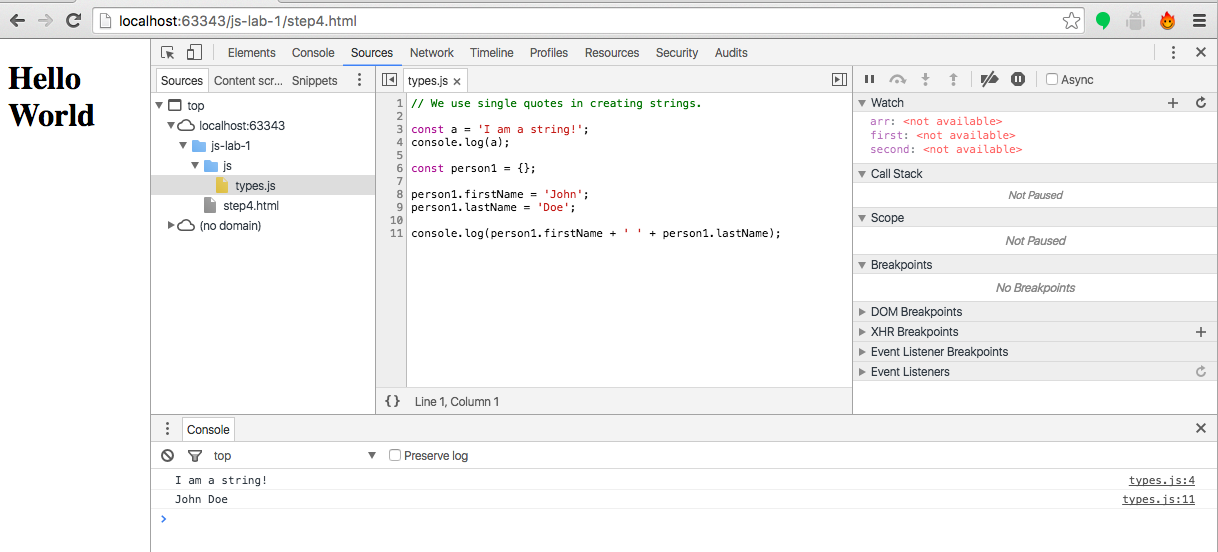1218x552 pixels.
Task: Enable Preserve log checkbox
Action: 395,456
